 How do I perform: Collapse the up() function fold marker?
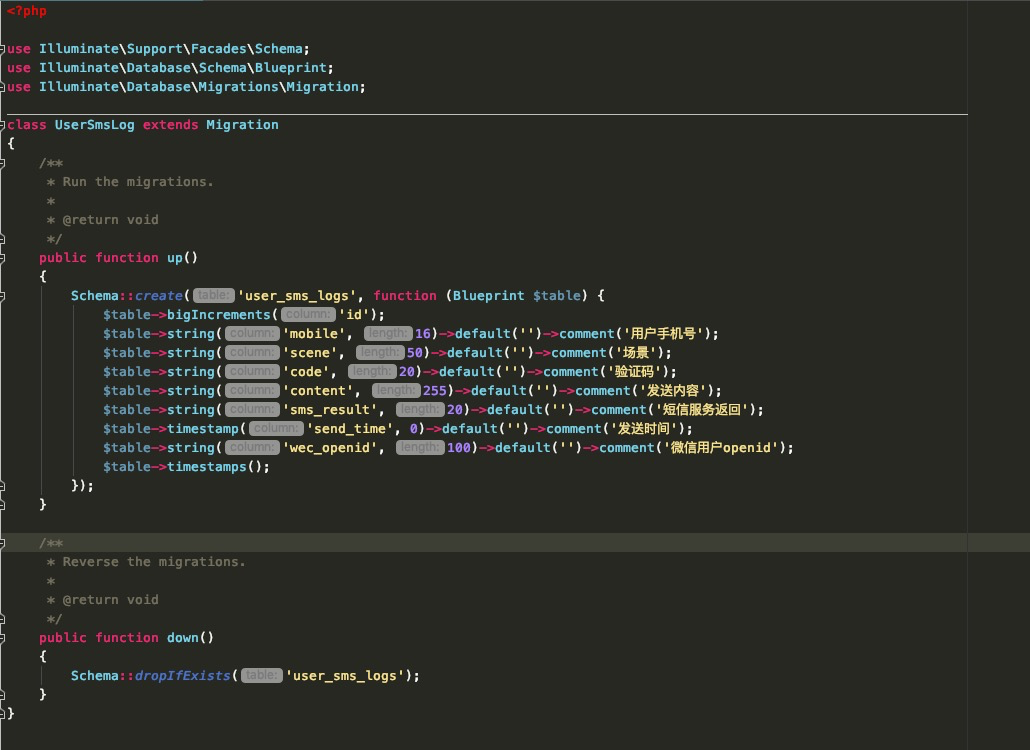pyautogui.click(x=3, y=258)
